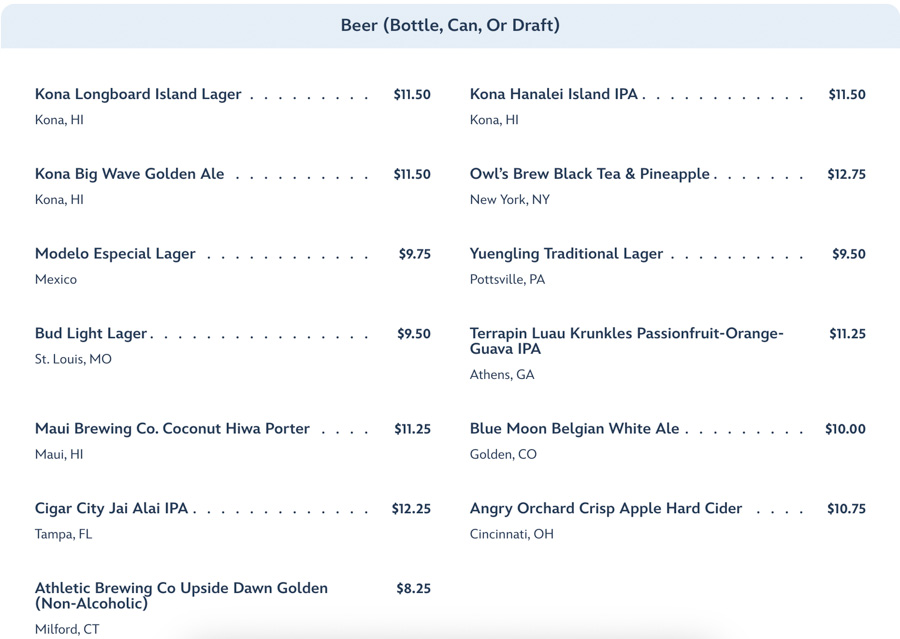Select Cigar City Jai Alai IPA
The width and height of the screenshot is (900, 639).
point(112,509)
